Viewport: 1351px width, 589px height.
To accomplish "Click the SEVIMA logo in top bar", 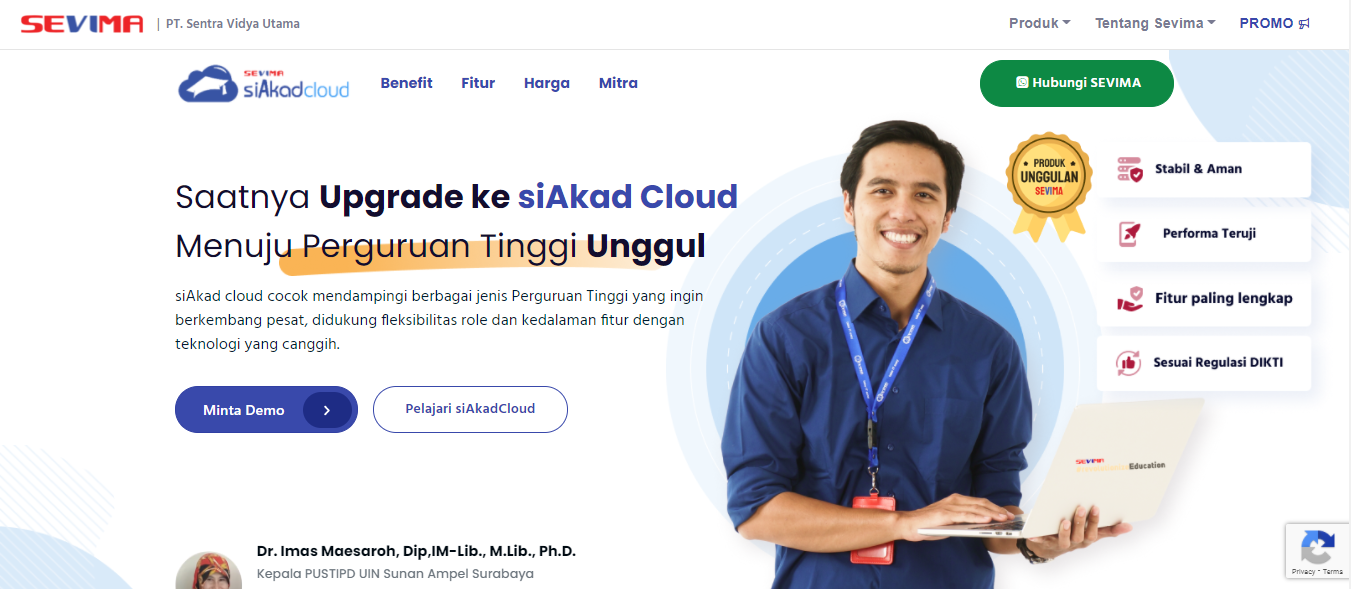I will click(82, 24).
